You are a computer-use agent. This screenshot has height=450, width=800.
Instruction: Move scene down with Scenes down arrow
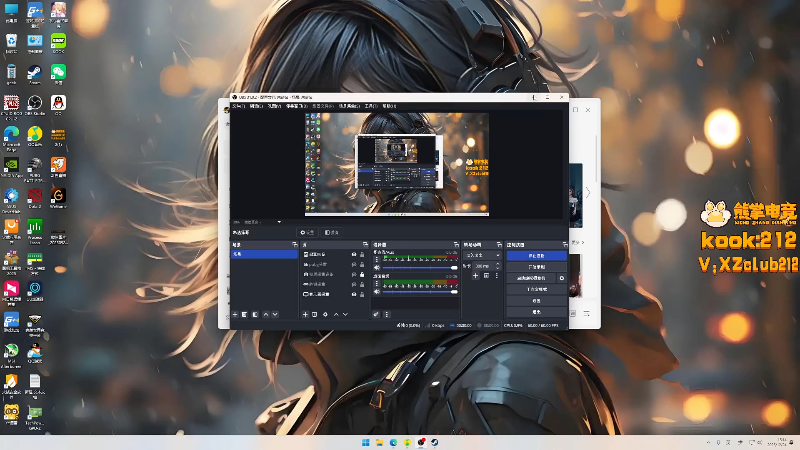(x=275, y=315)
